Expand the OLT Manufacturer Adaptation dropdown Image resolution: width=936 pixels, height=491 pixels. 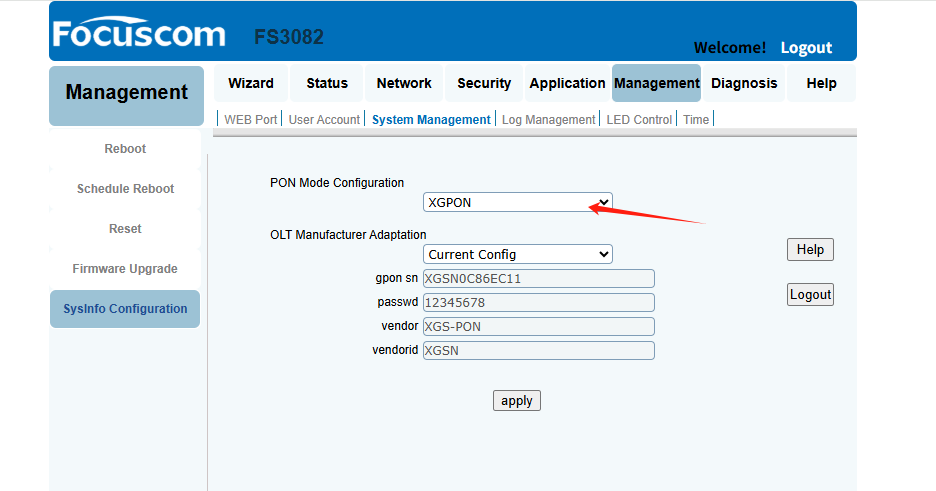pyautogui.click(x=518, y=254)
